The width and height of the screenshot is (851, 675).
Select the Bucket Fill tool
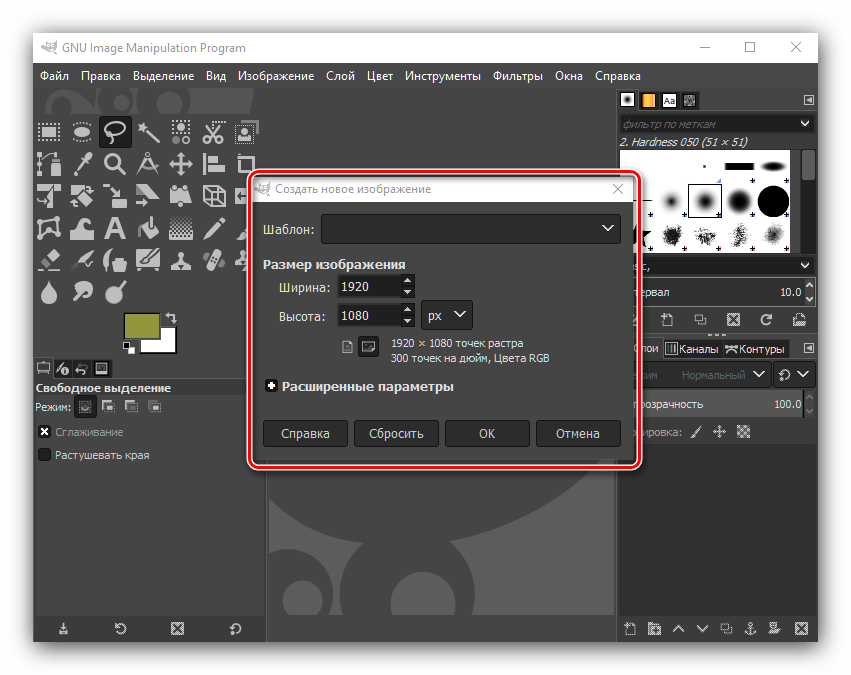tap(148, 228)
